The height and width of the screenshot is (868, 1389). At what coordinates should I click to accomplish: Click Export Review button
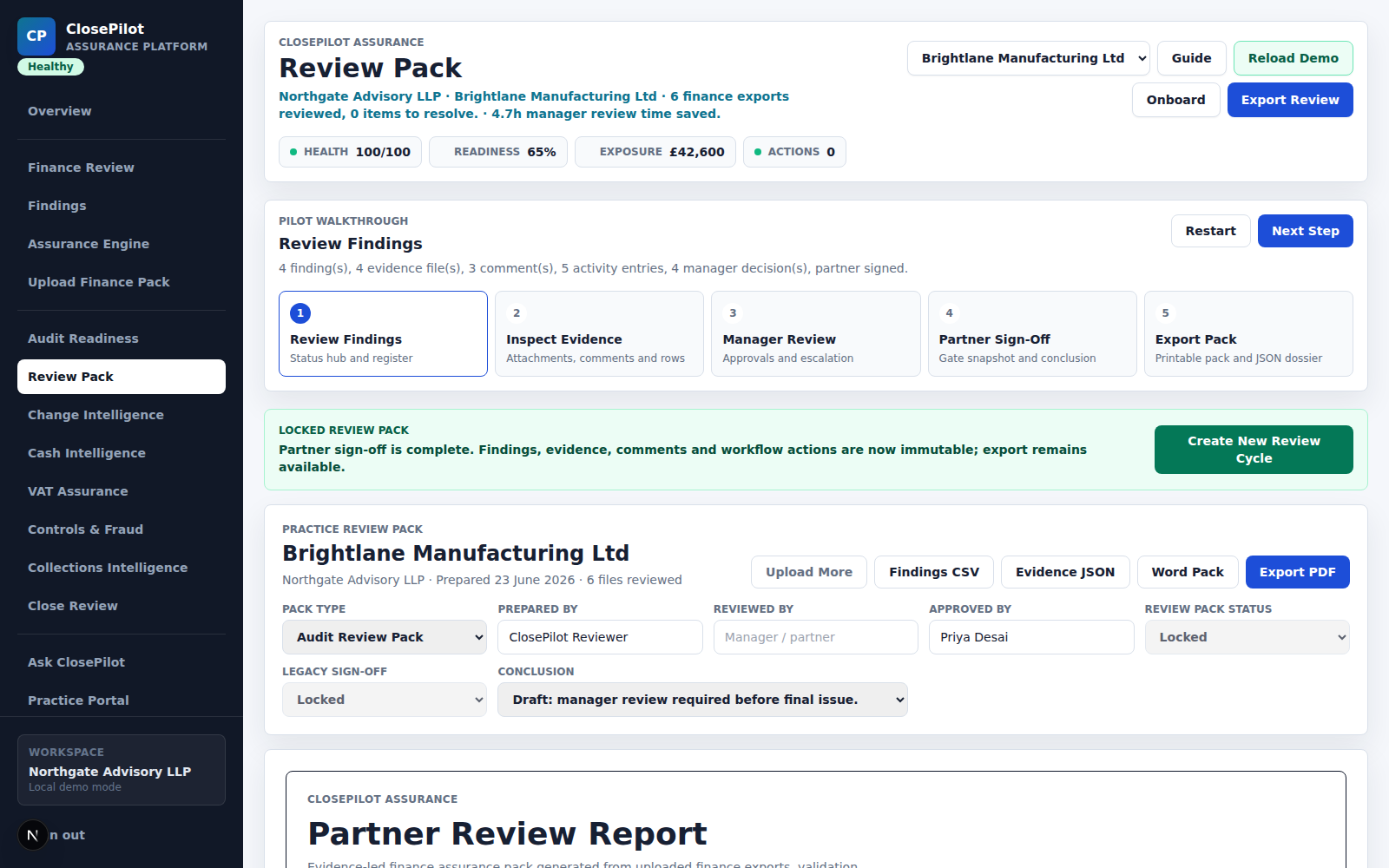1290,100
